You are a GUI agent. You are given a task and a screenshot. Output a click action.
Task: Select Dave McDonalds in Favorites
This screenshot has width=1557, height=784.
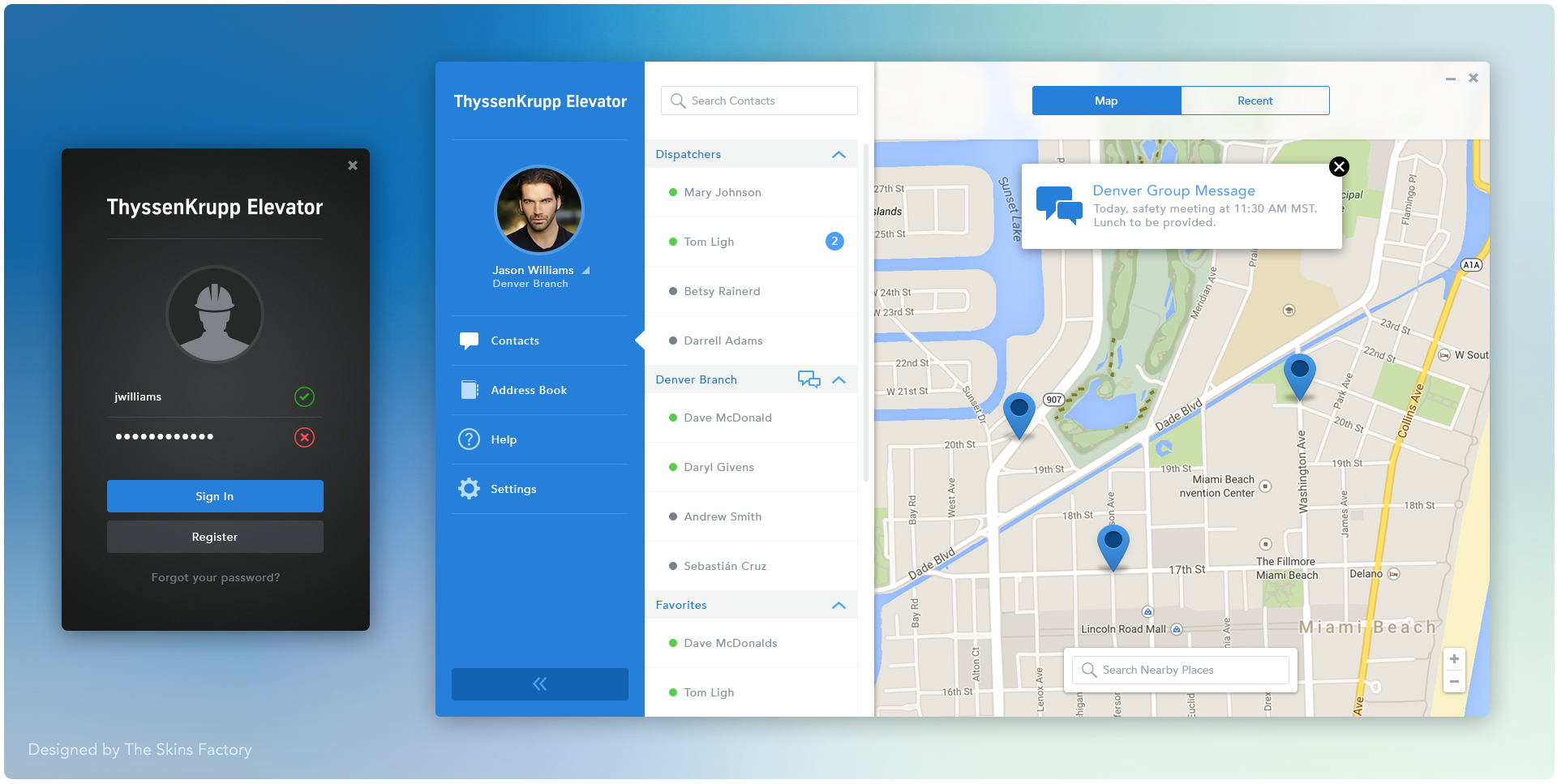click(x=751, y=643)
